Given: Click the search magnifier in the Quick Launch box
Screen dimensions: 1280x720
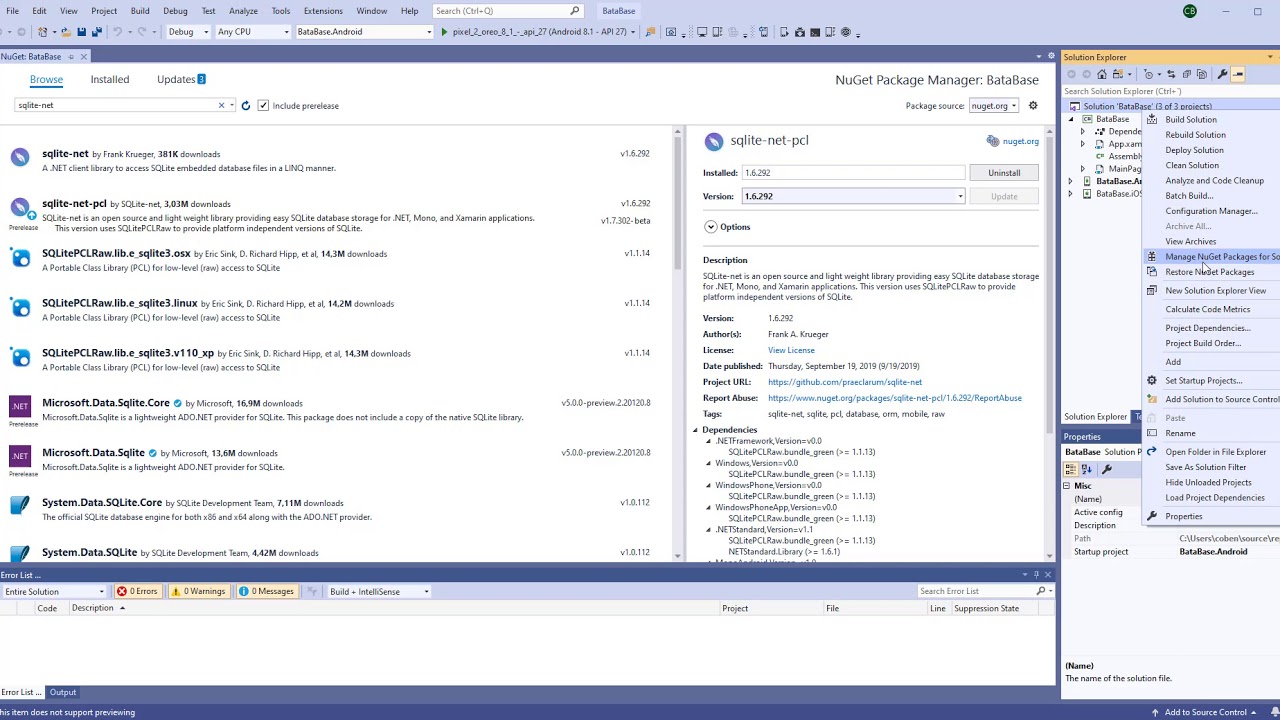Looking at the screenshot, I should (574, 11).
